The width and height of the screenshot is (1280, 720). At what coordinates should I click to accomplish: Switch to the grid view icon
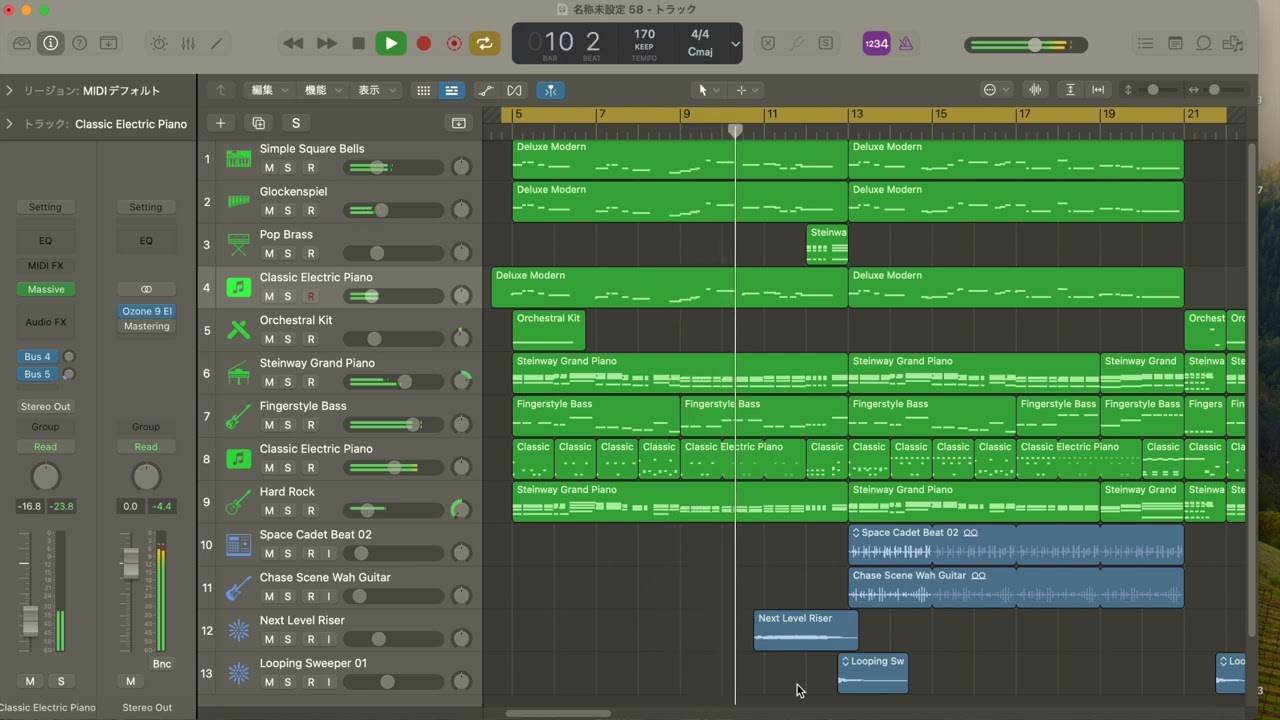point(424,90)
